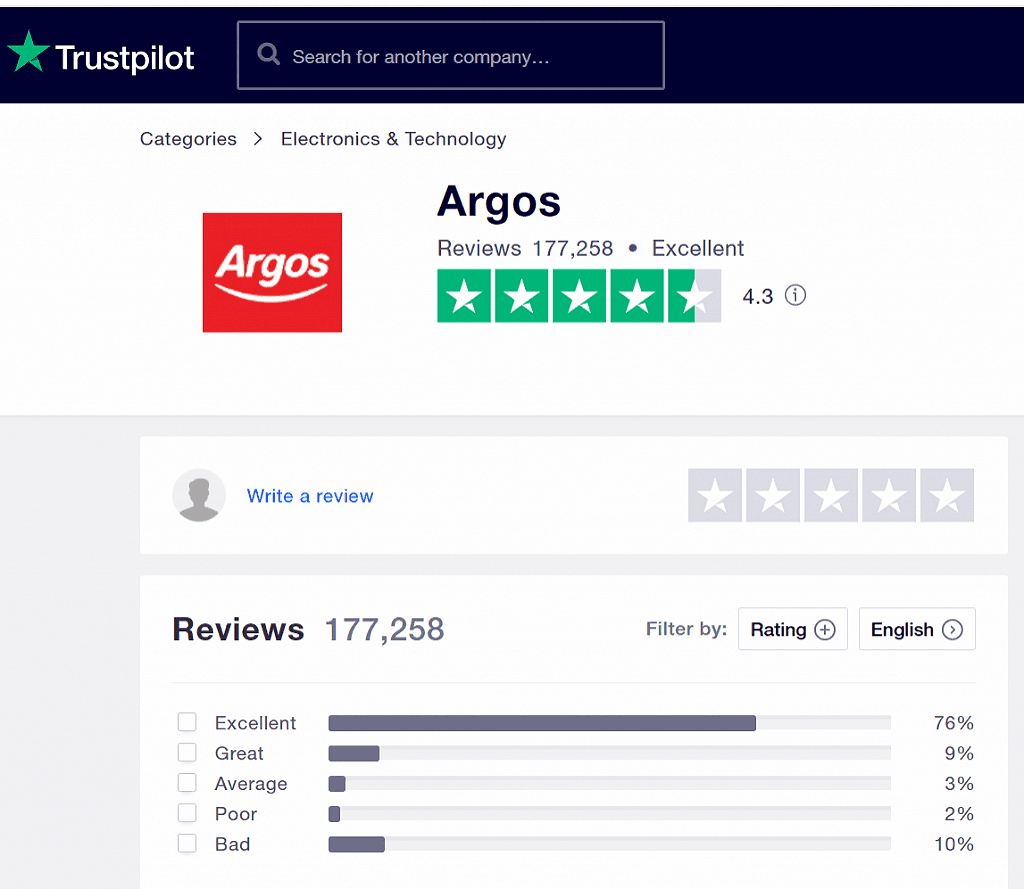Open the TrustScore info icon beside 4.3
Viewport: 1024px width, 889px height.
pos(795,295)
